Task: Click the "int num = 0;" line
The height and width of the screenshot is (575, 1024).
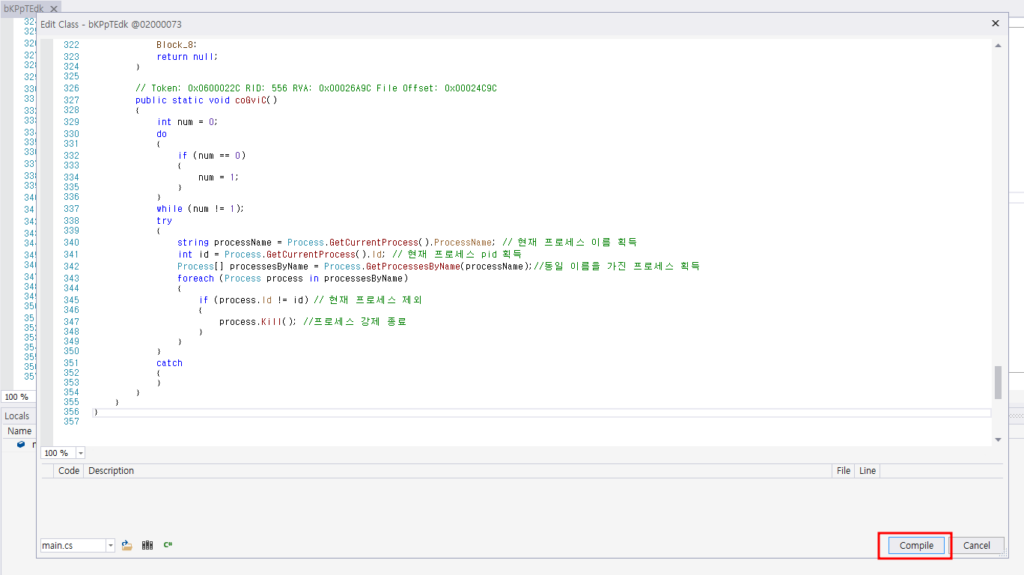Action: 187,122
